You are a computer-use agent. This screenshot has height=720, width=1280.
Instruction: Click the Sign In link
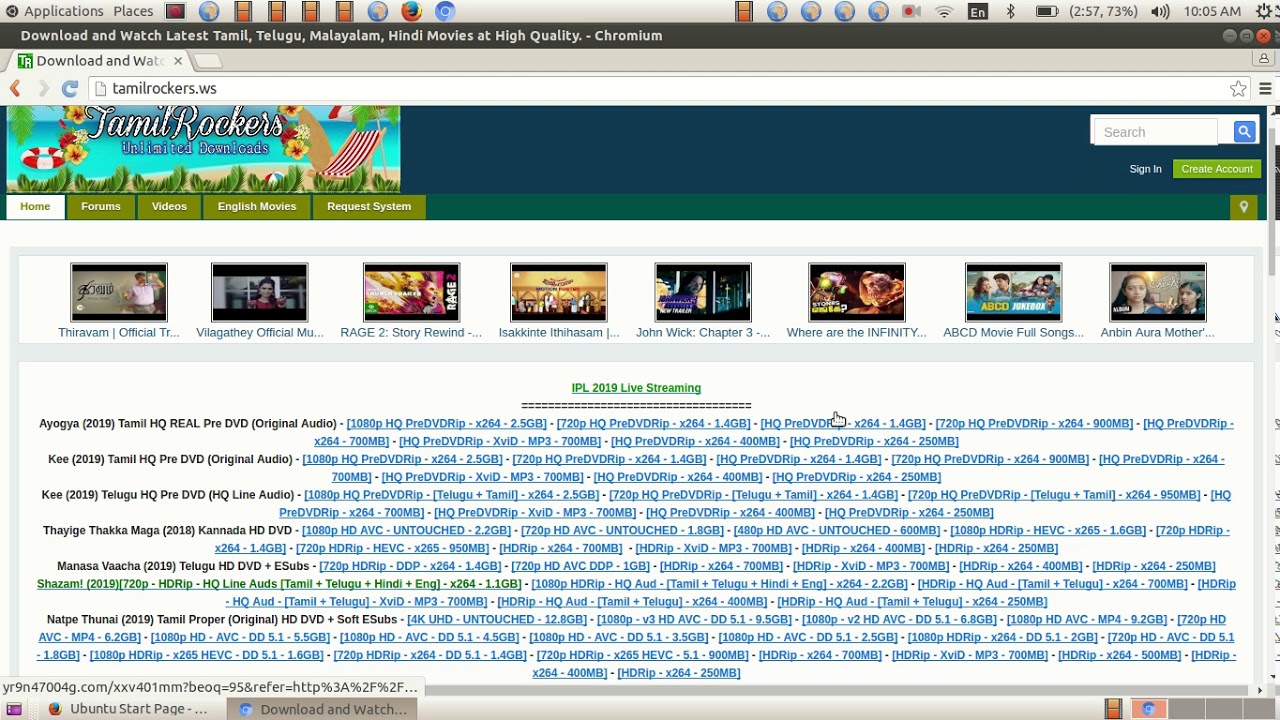(1145, 169)
